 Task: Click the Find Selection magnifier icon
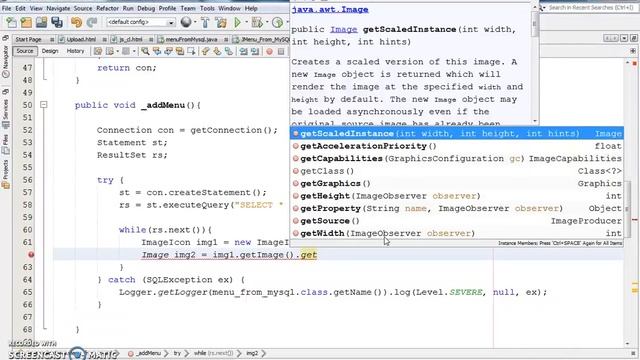145,51
